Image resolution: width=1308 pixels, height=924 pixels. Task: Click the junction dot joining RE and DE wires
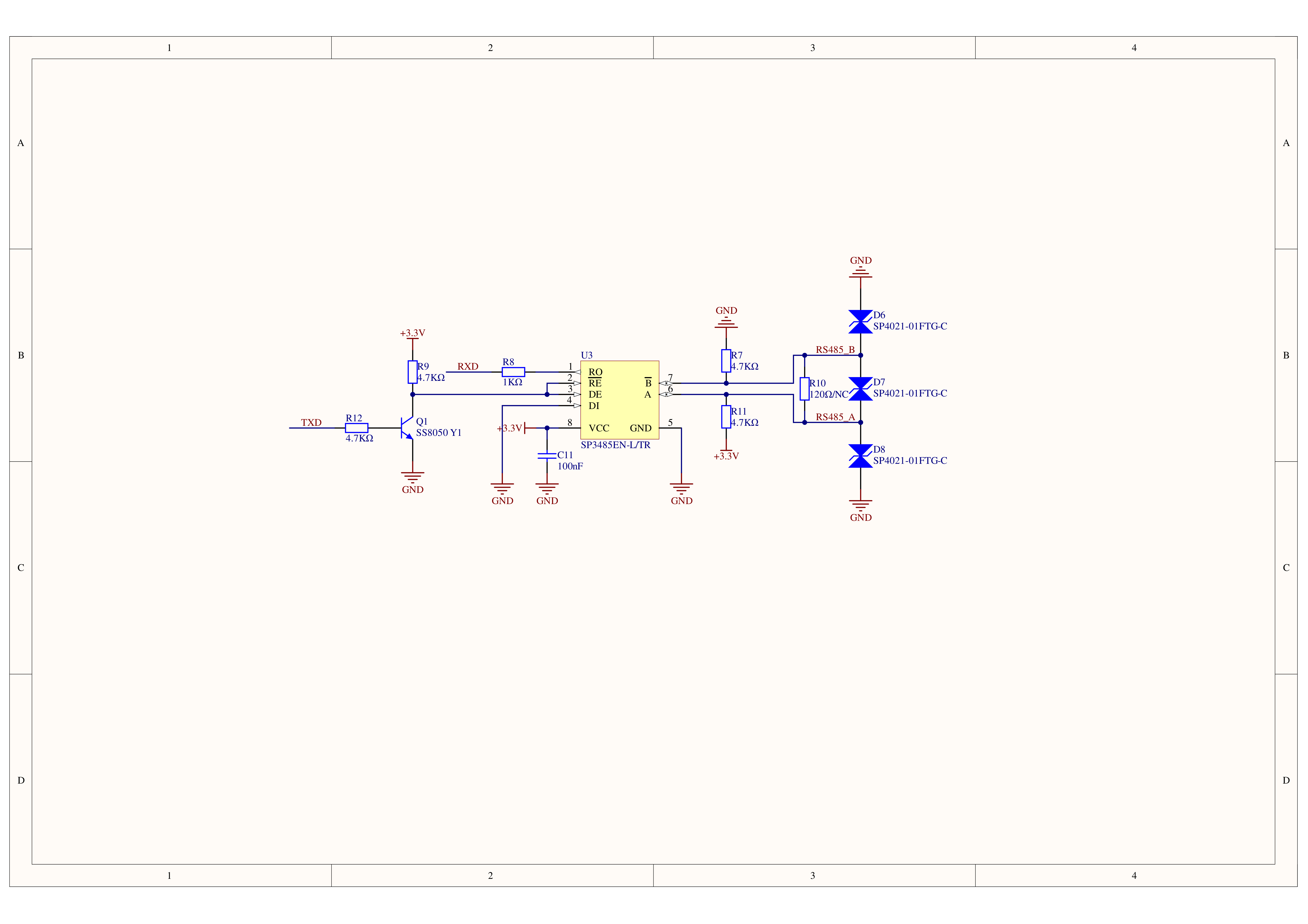pyautogui.click(x=547, y=394)
